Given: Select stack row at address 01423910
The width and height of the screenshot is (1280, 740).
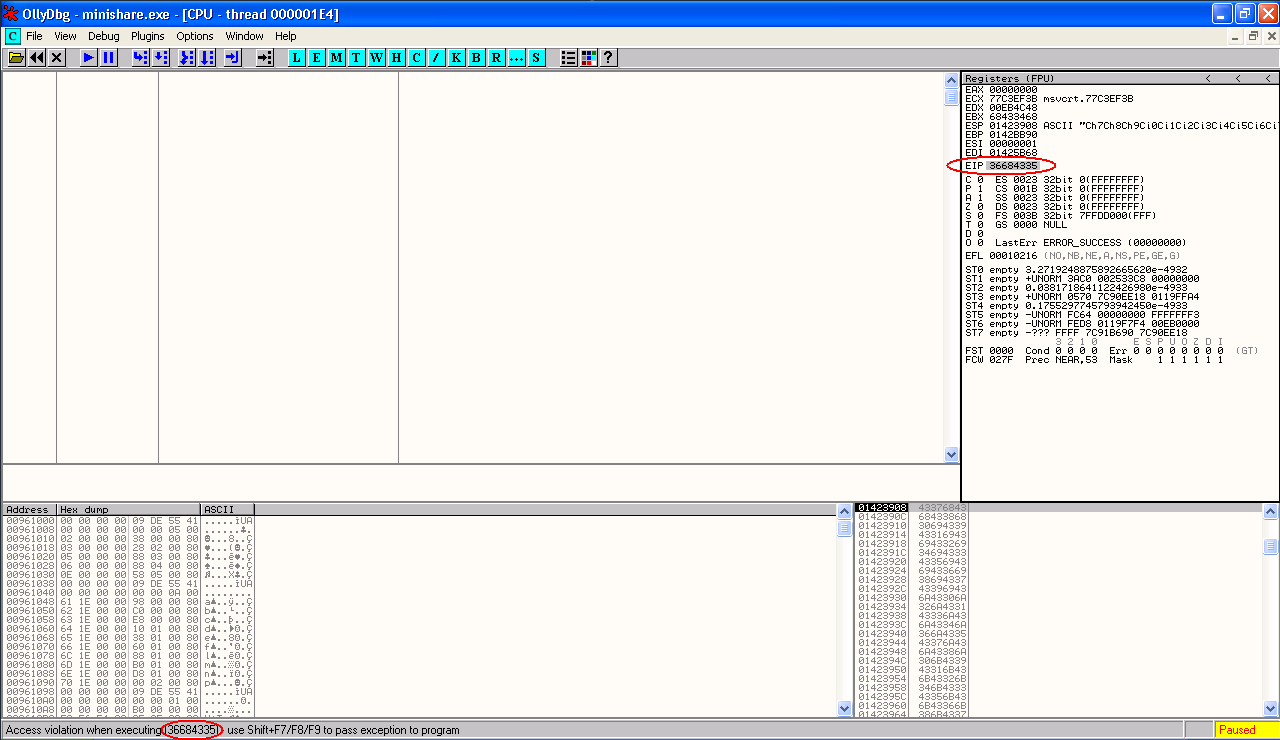Looking at the screenshot, I should click(1058, 525).
